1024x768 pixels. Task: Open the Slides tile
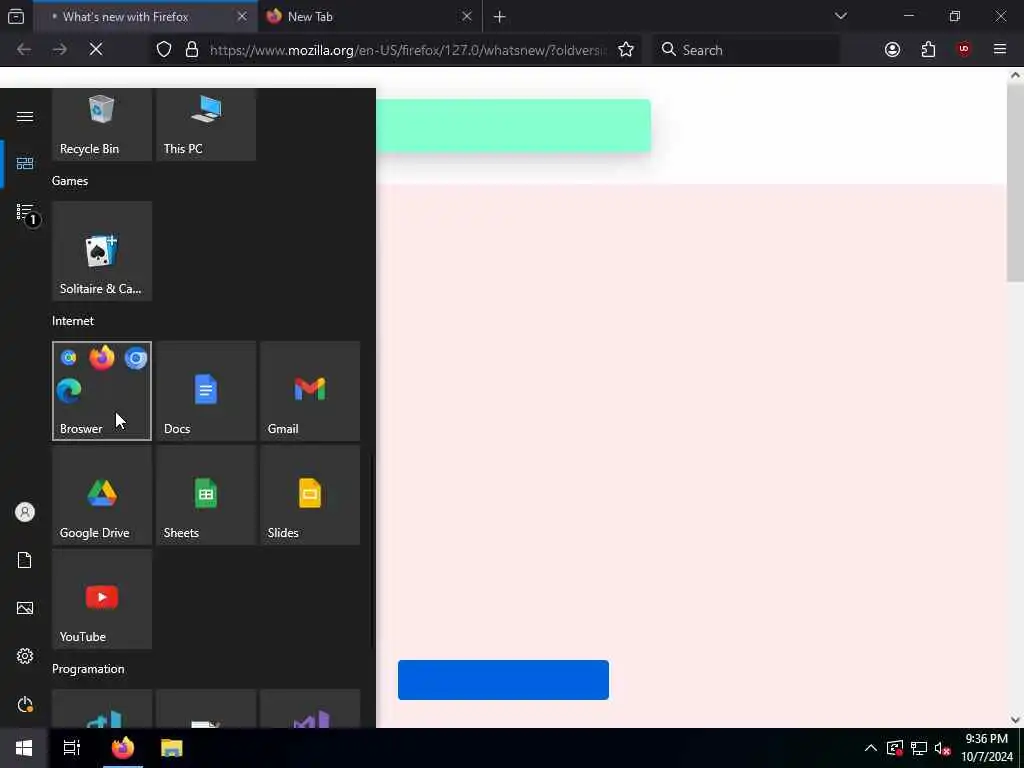click(x=310, y=494)
